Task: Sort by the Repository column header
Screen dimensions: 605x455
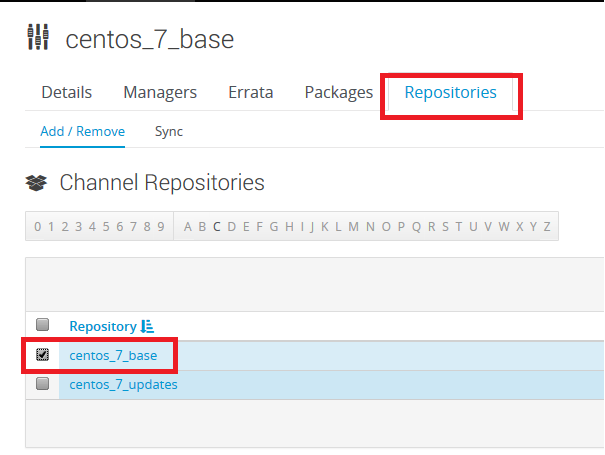Action: click(103, 326)
